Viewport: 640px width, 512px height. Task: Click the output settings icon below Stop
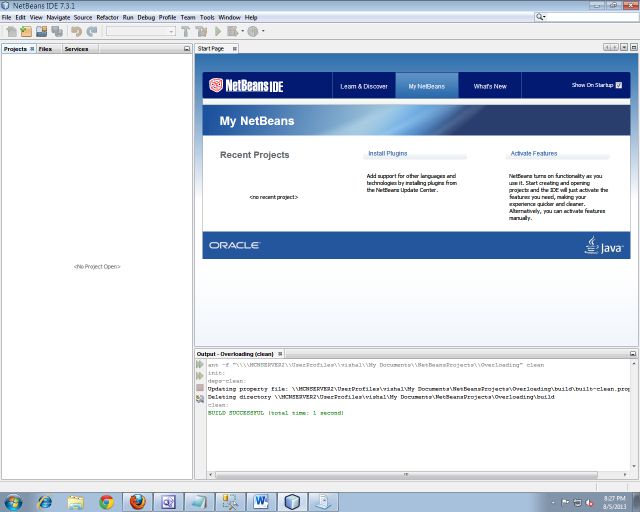[200, 399]
